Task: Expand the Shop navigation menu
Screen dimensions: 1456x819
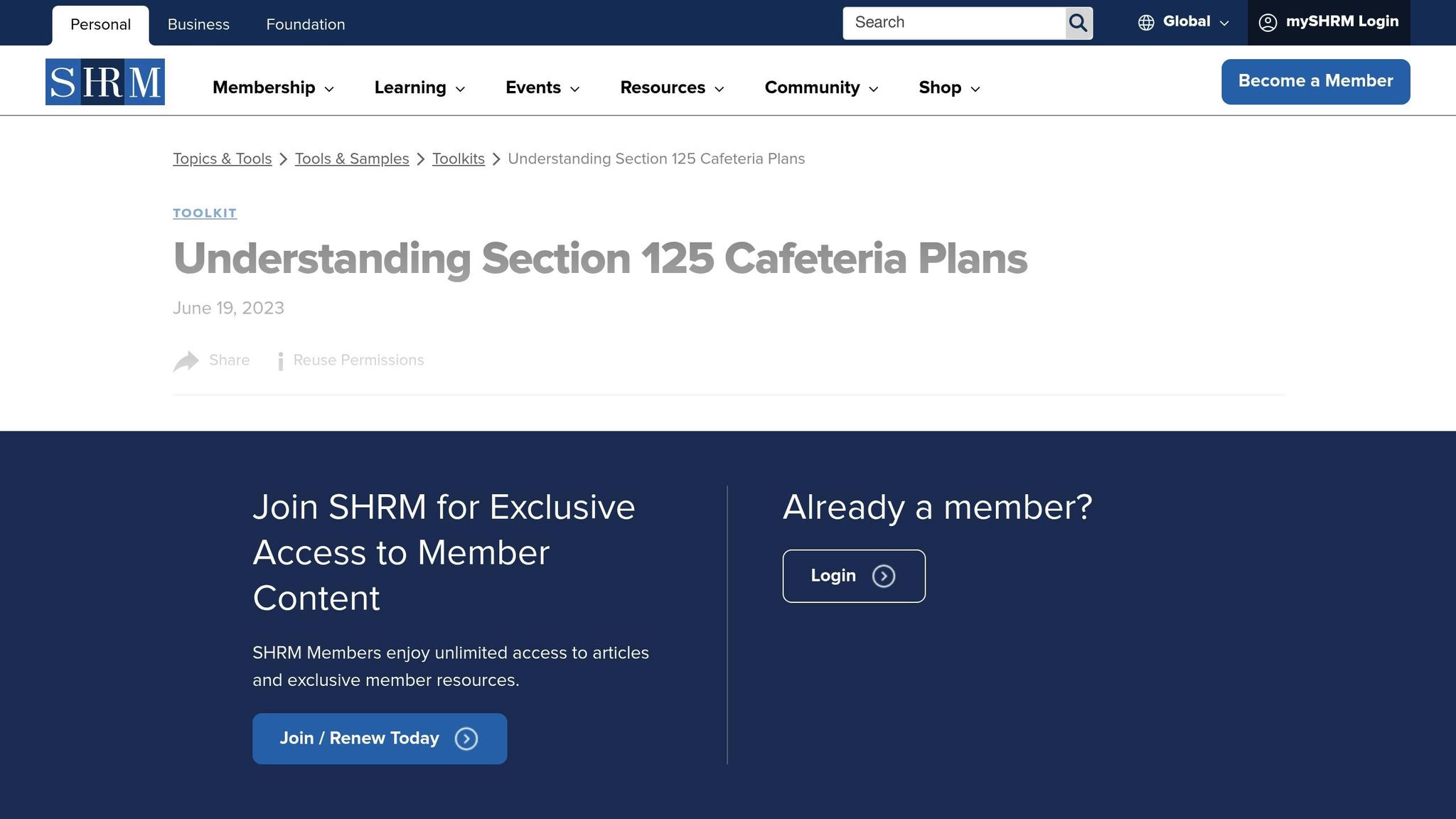Action: point(949,87)
